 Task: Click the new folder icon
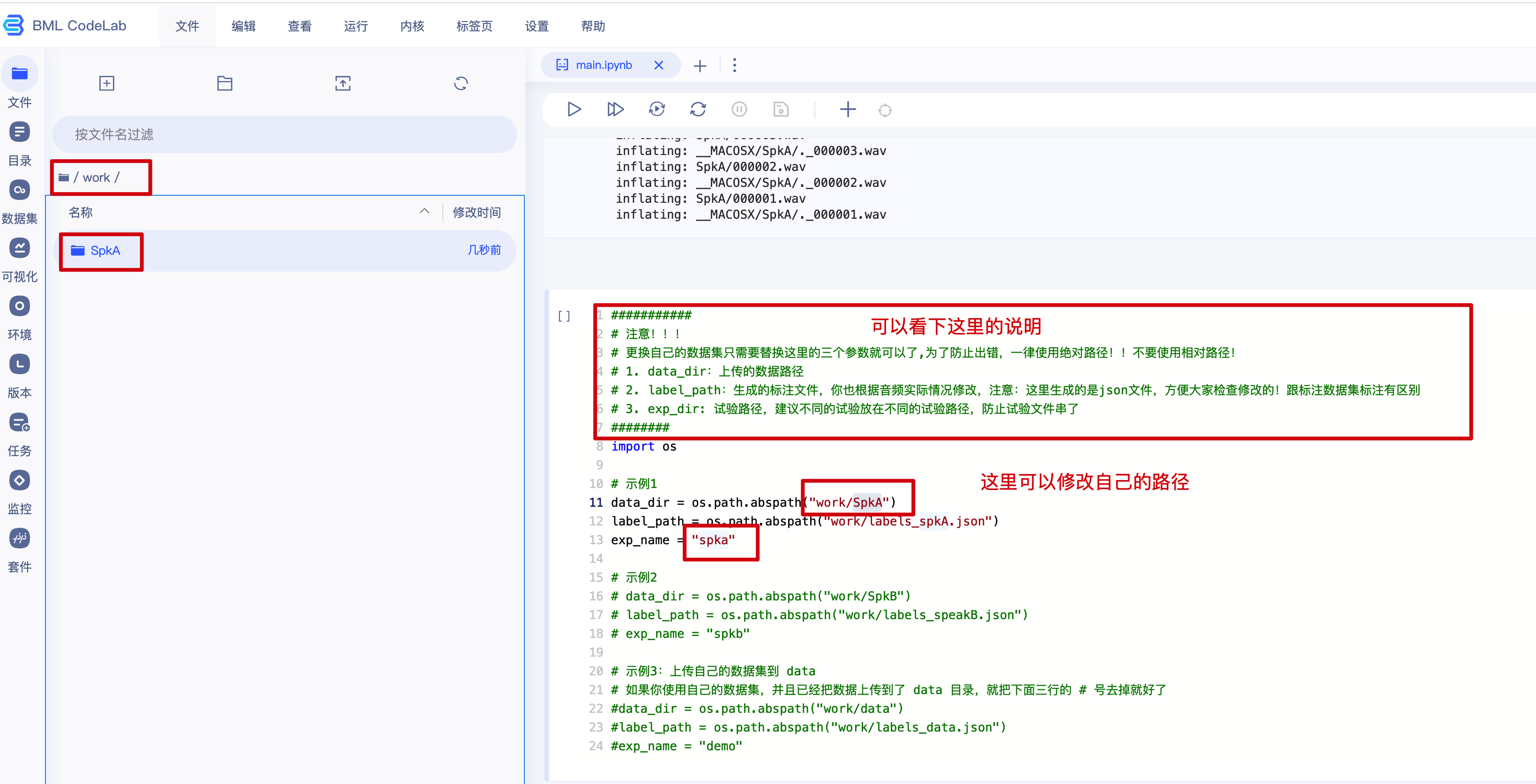pos(225,83)
